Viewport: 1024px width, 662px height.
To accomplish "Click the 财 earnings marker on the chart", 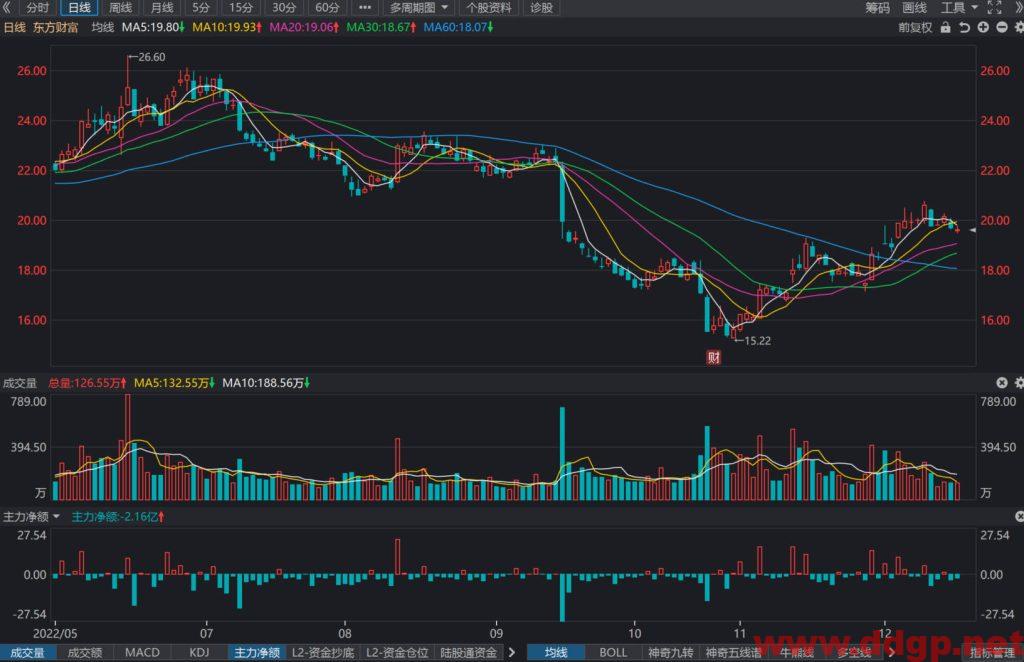I will pos(714,357).
